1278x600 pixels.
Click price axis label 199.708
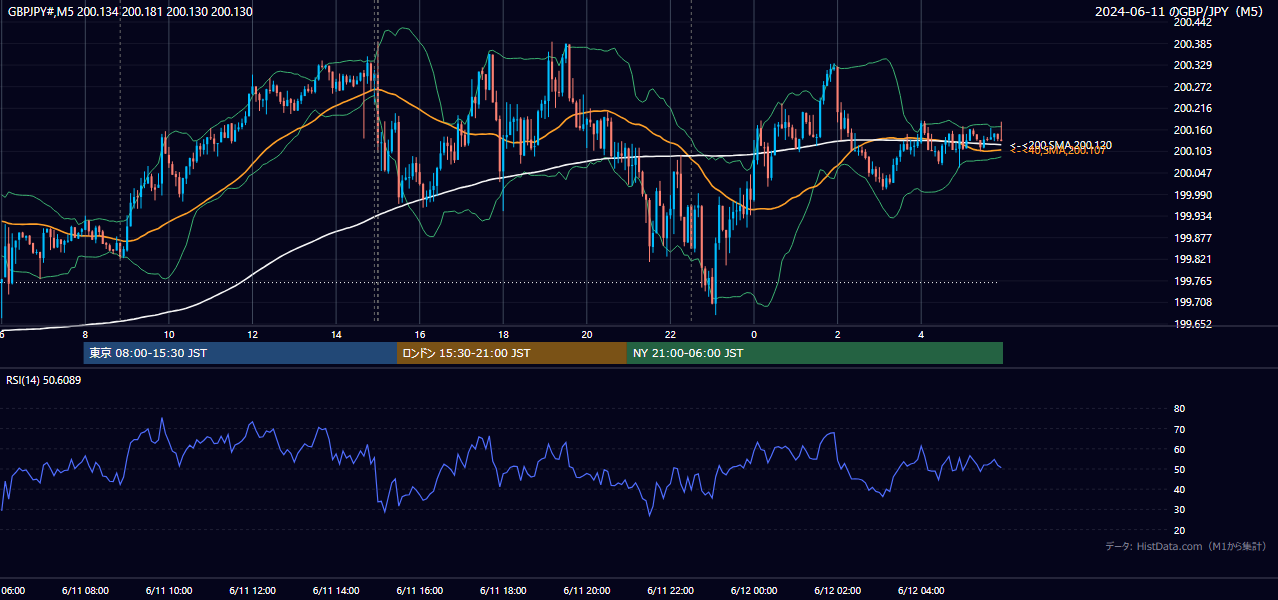click(1192, 302)
